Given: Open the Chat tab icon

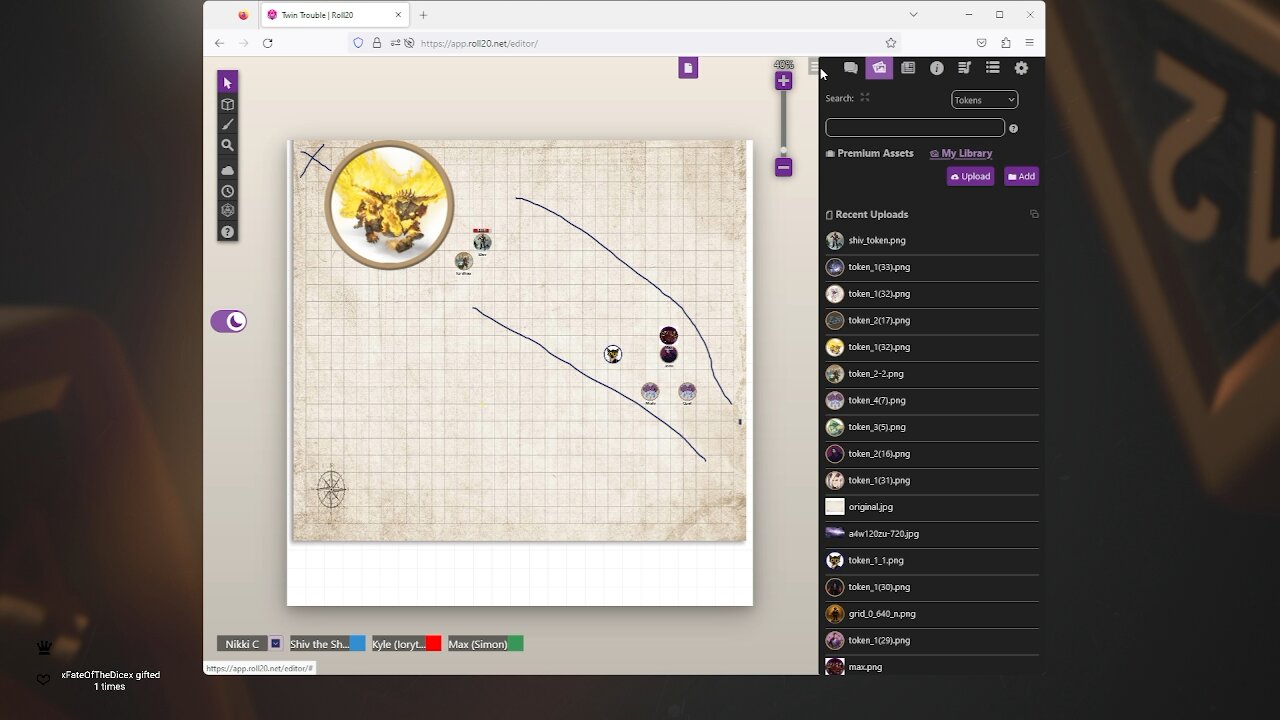Looking at the screenshot, I should 850,68.
